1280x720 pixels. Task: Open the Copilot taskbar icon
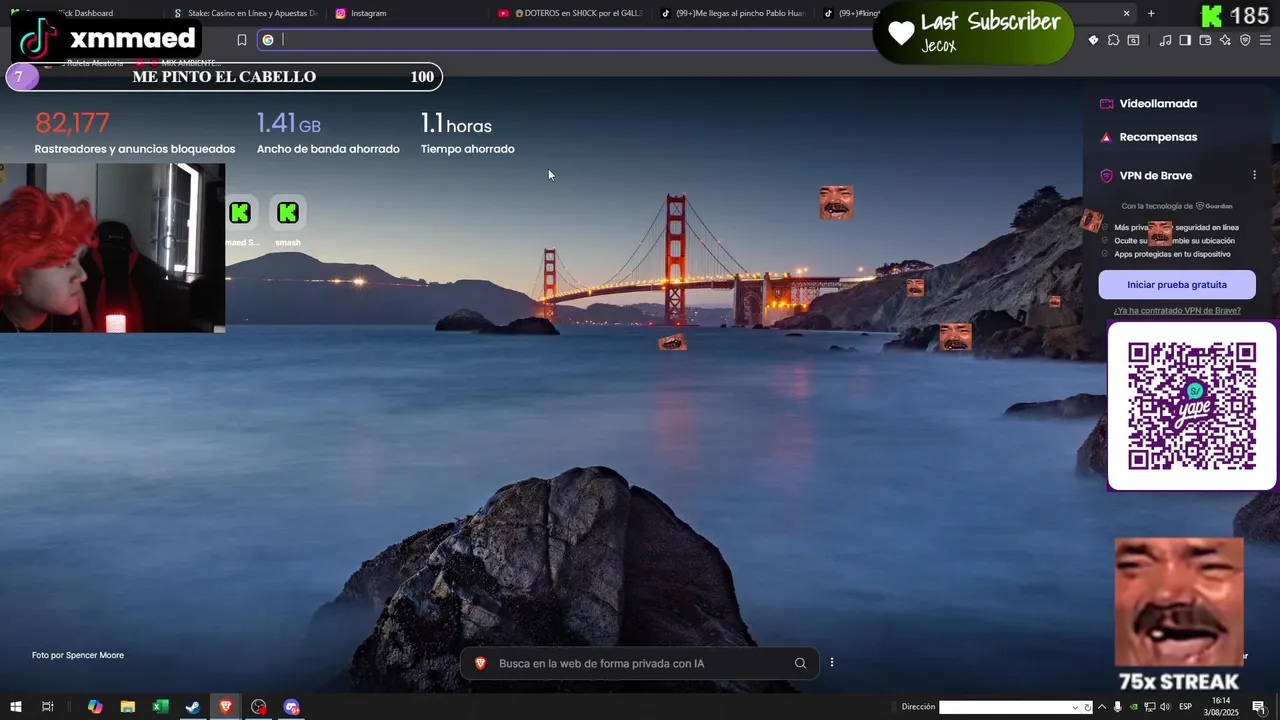(x=95, y=707)
